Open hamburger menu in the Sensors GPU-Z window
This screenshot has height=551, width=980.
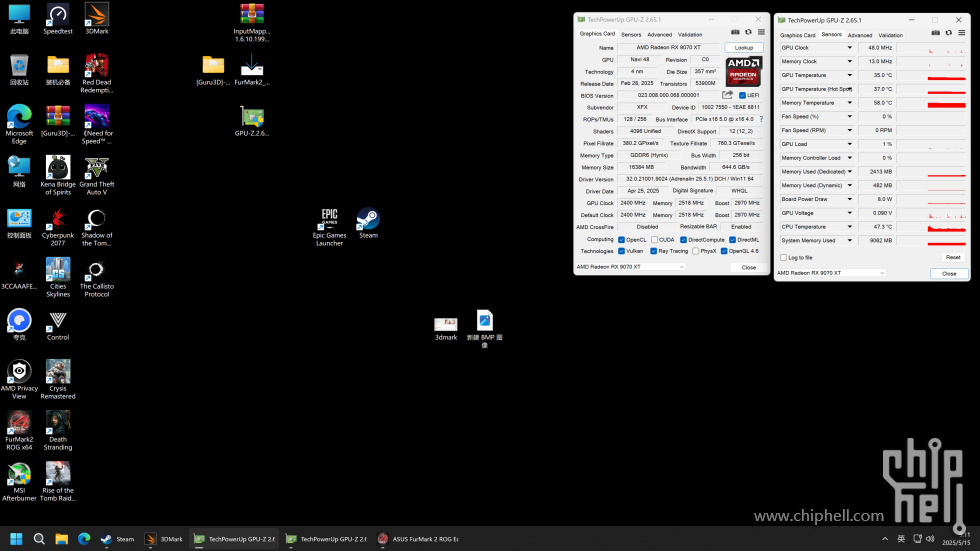tap(962, 32)
